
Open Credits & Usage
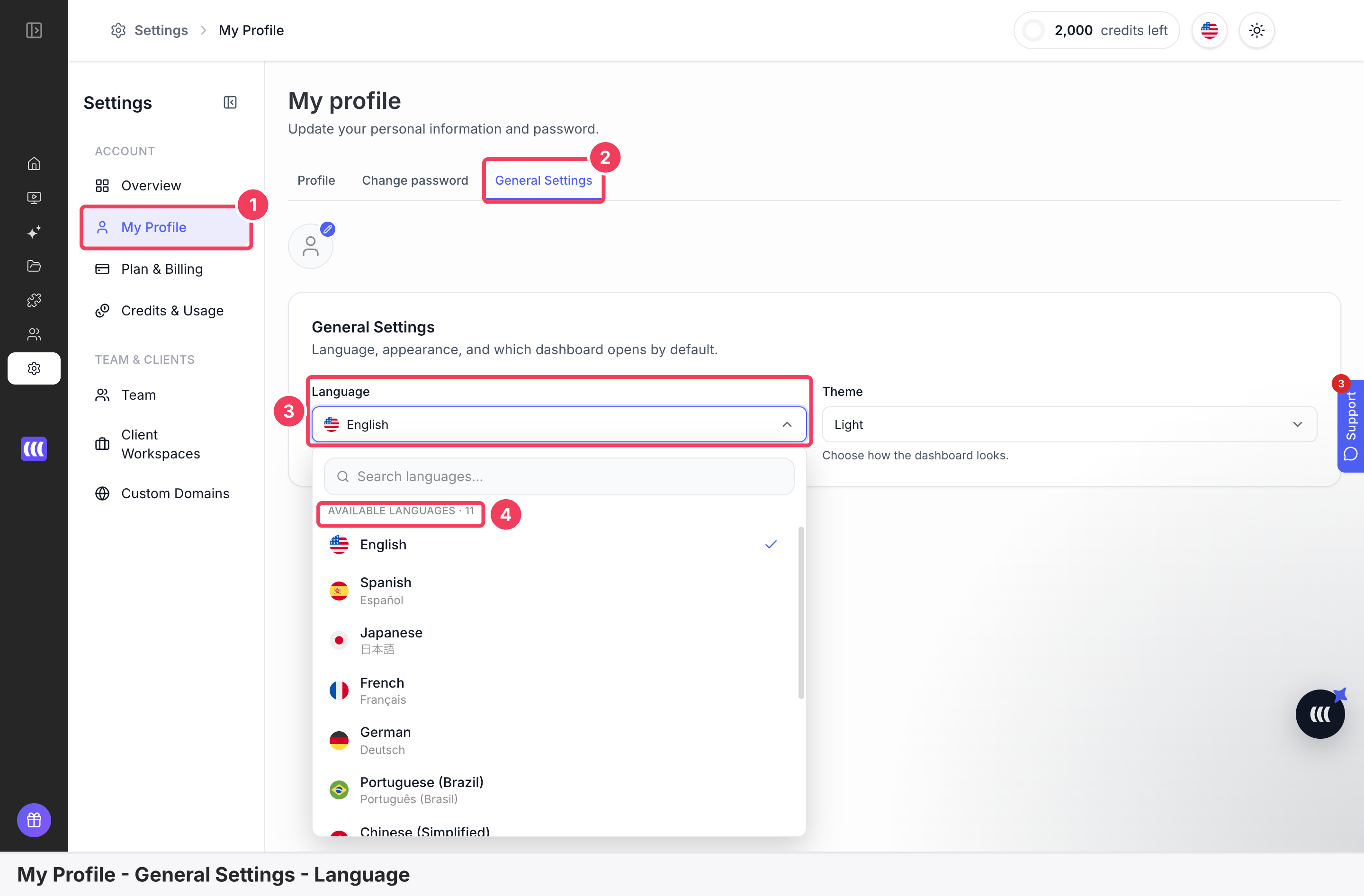pyautogui.click(x=166, y=311)
